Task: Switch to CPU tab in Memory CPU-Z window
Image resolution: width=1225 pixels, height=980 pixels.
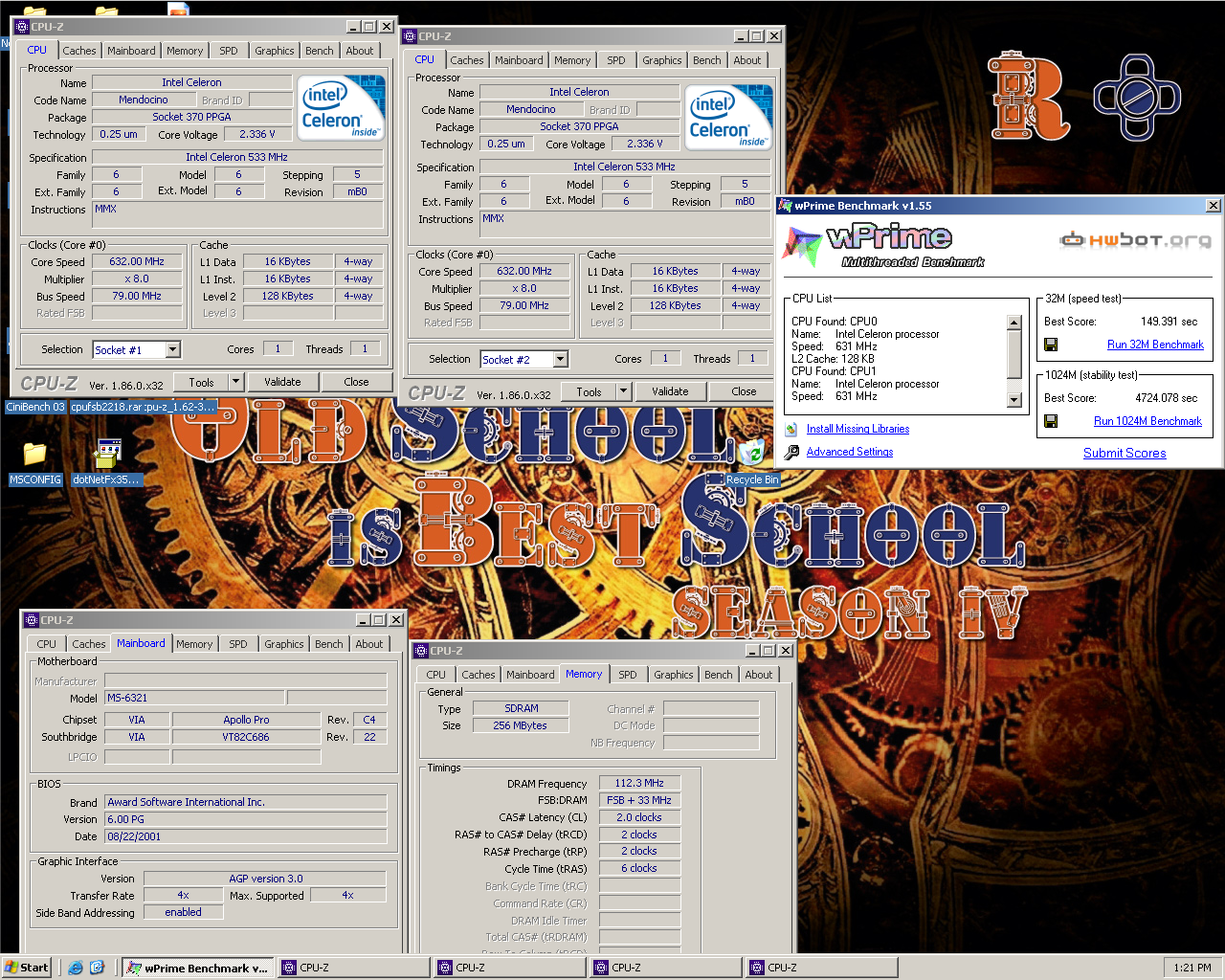Action: [x=436, y=675]
